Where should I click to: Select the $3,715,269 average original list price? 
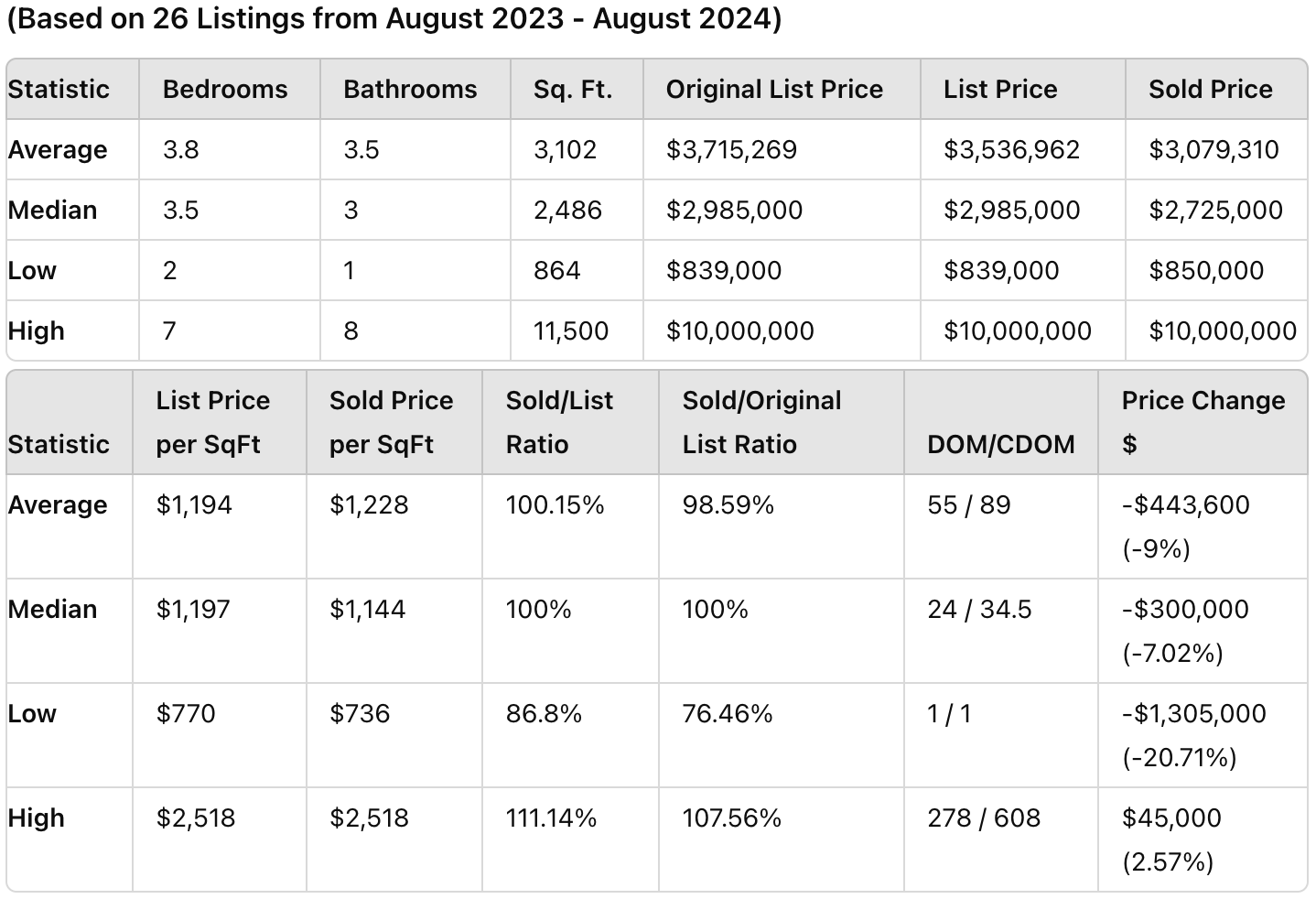(731, 149)
